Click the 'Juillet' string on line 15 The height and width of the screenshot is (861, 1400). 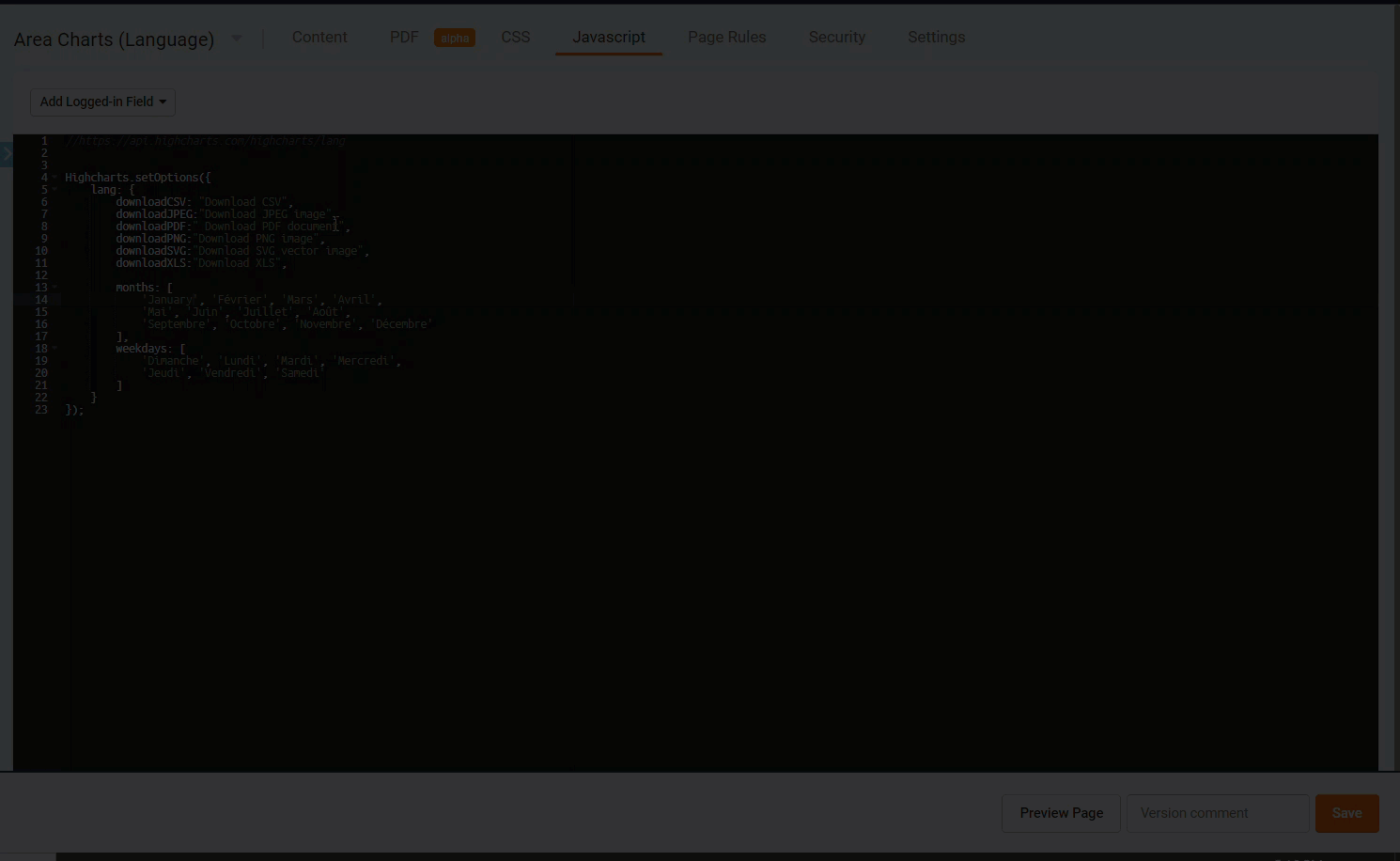point(266,312)
